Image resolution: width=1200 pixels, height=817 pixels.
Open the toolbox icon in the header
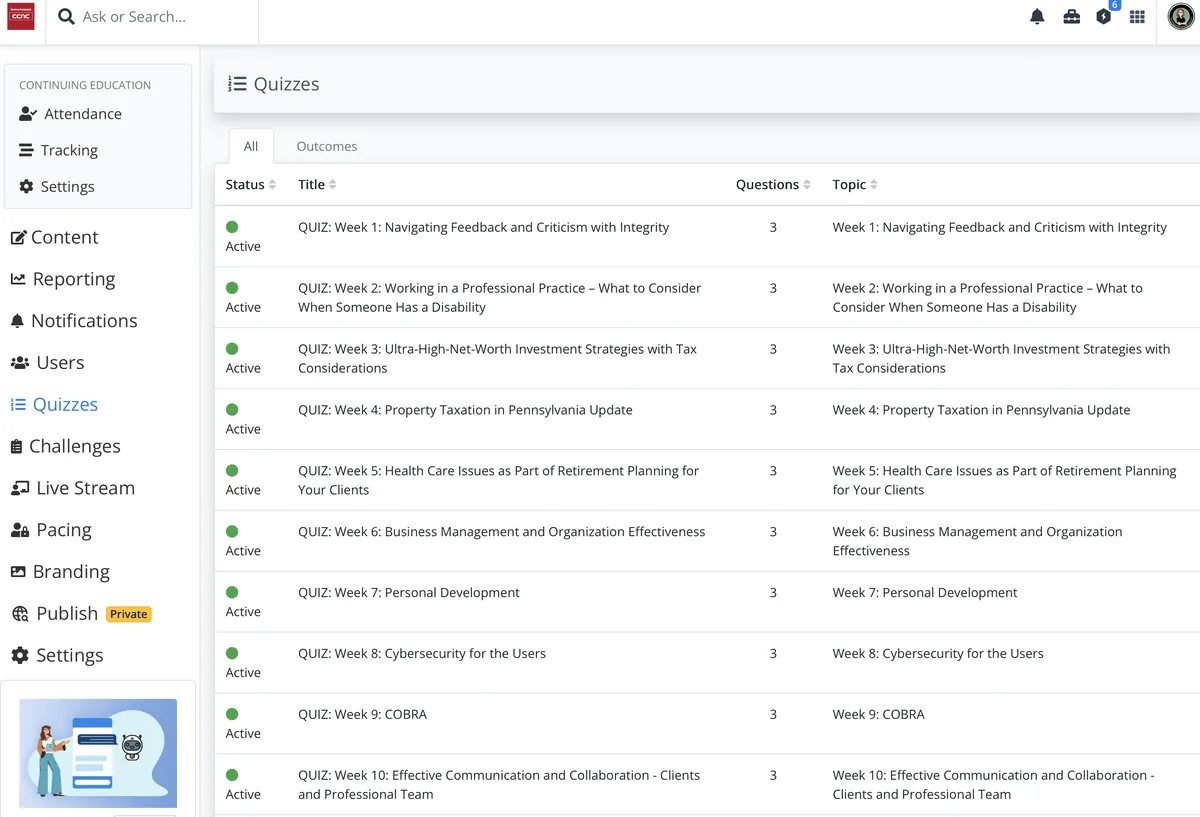pyautogui.click(x=1072, y=16)
